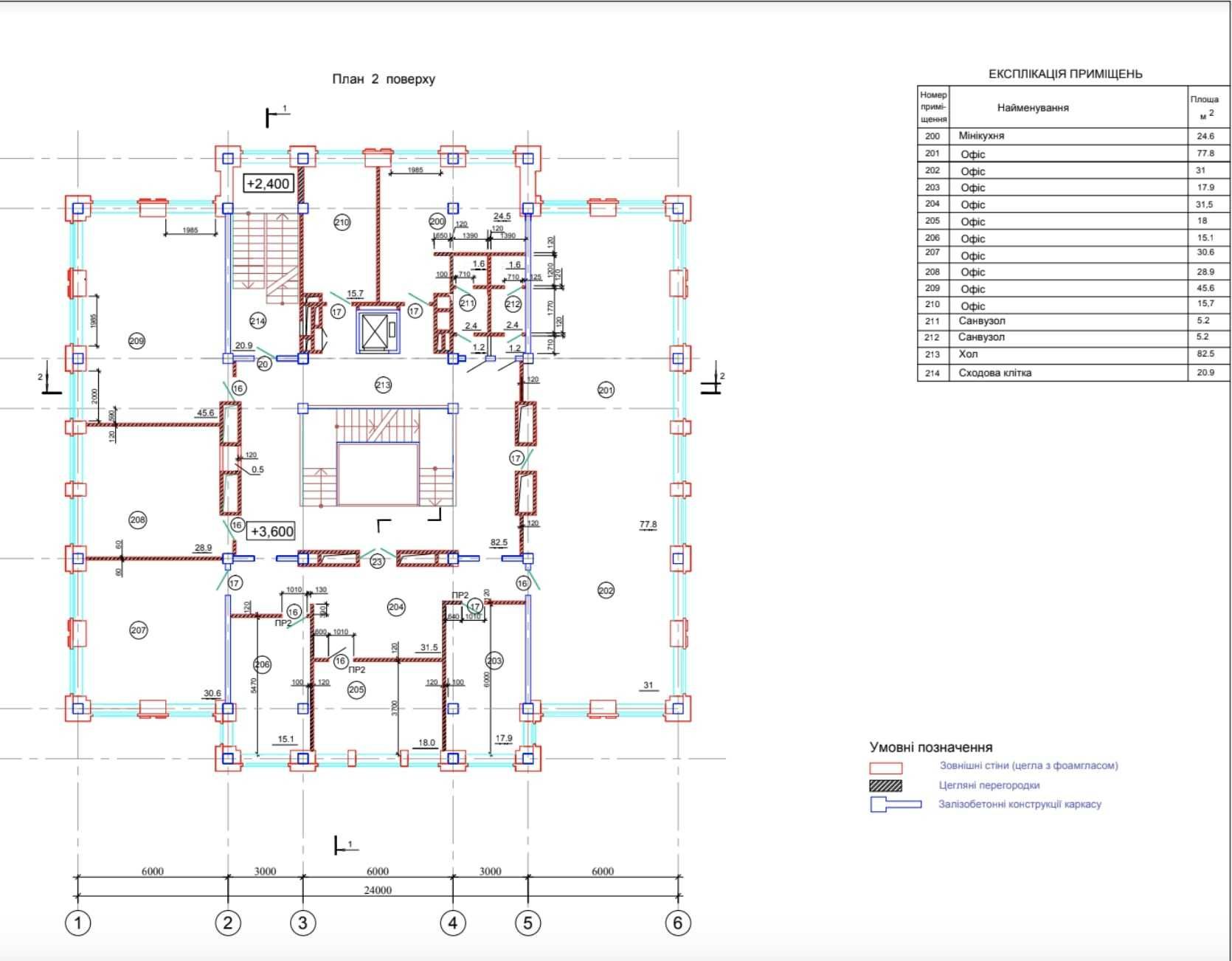Click the +3,600 elevation mark

tap(271, 531)
